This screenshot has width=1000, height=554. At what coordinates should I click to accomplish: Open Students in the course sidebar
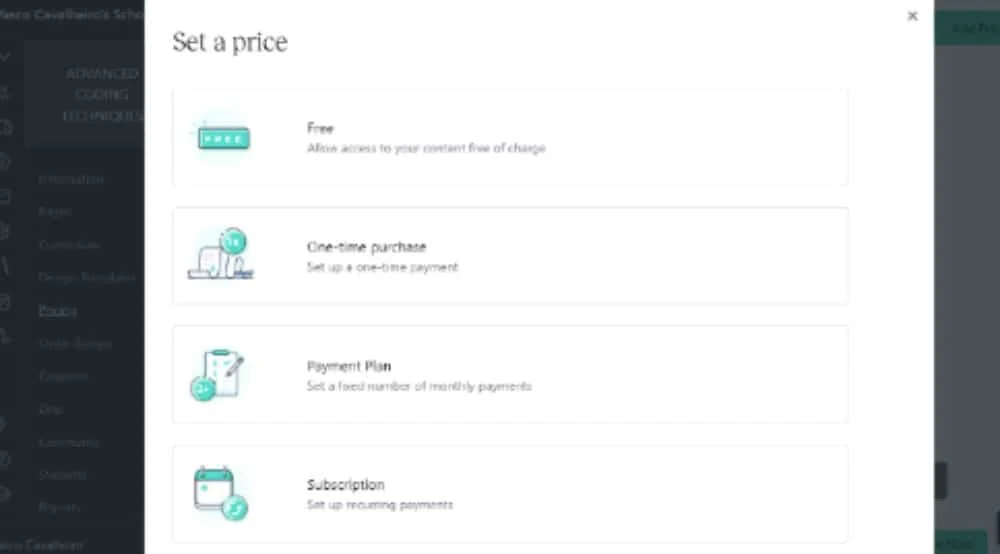(62, 474)
